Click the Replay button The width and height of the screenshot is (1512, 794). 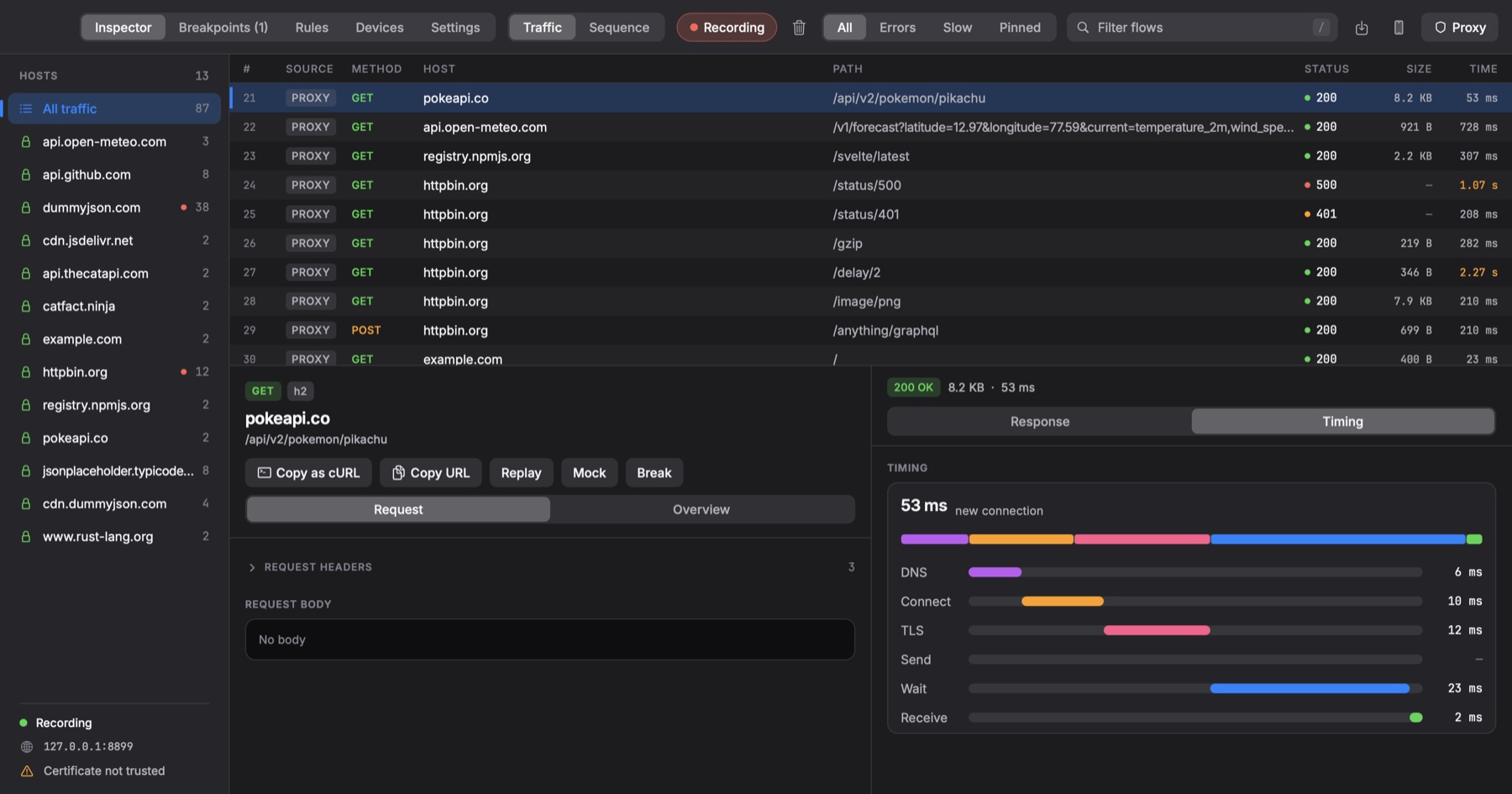click(x=521, y=472)
